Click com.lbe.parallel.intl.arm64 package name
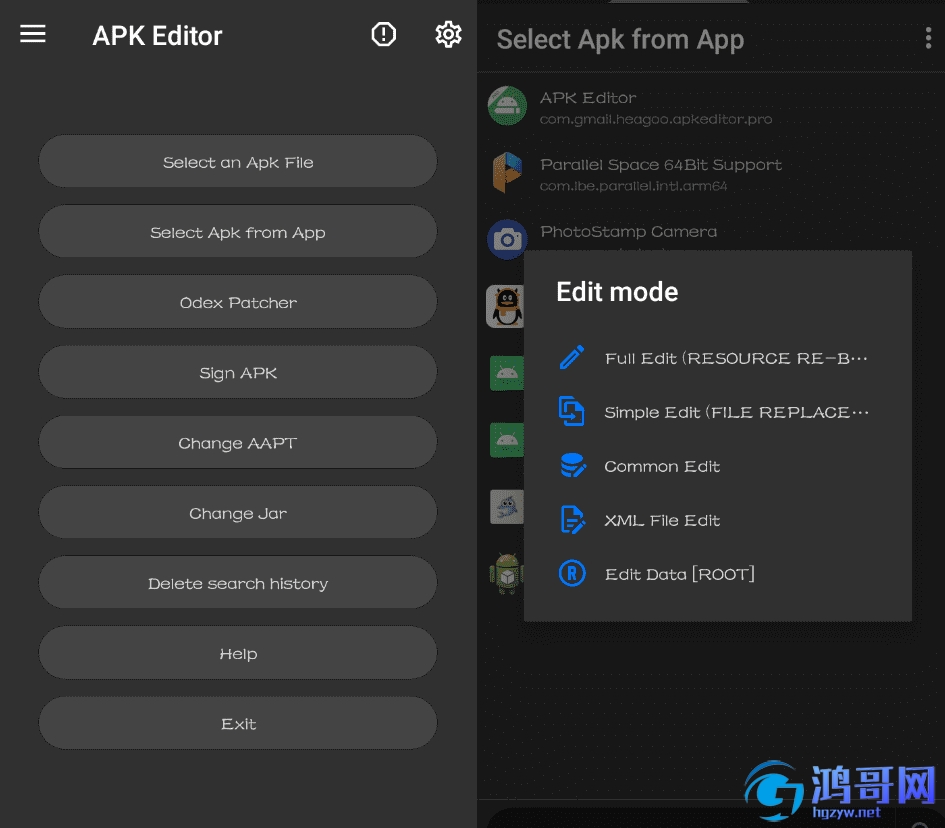Screen dimensions: 945x828 click(633, 186)
